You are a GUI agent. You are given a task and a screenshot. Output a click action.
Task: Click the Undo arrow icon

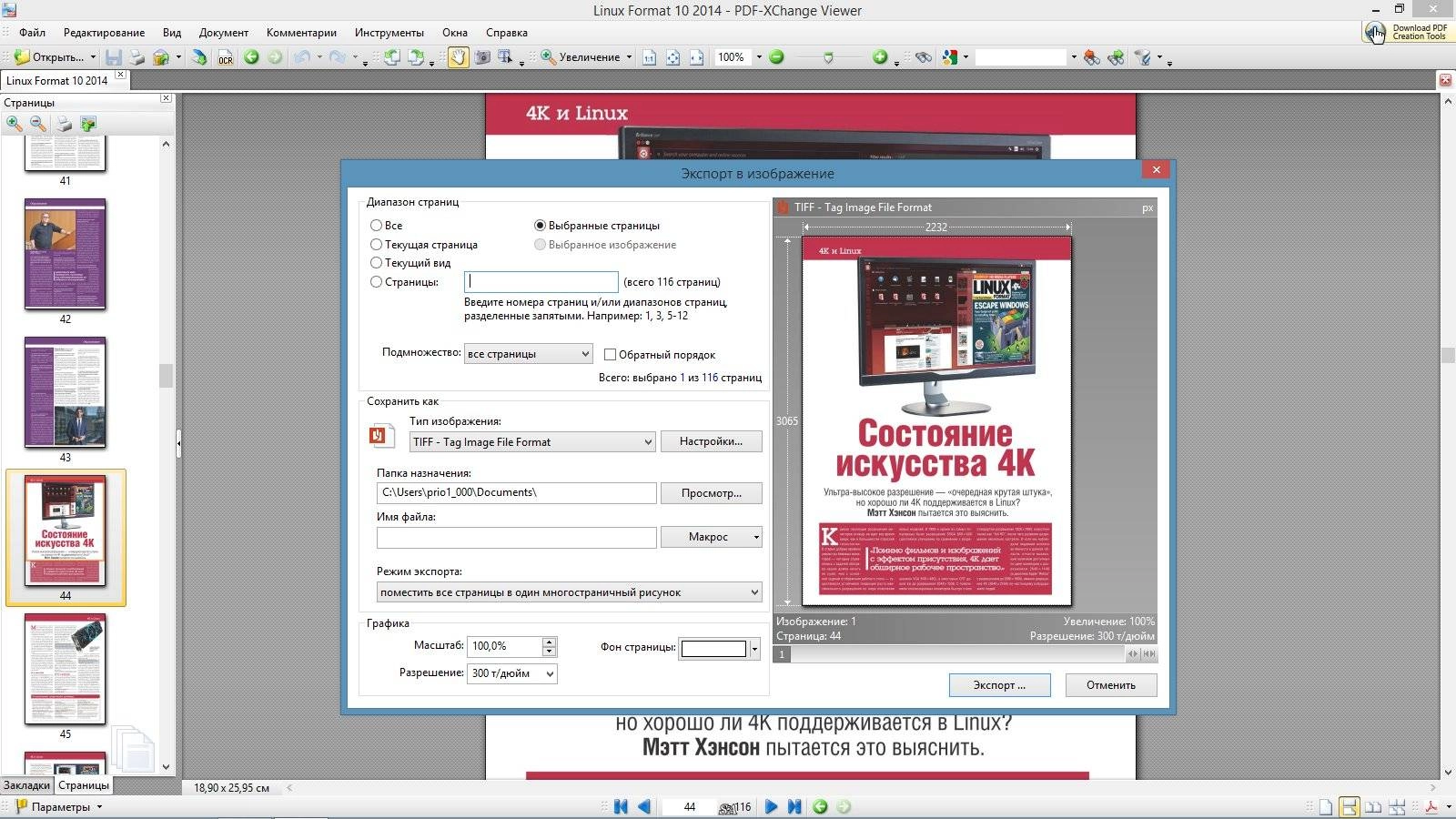pyautogui.click(x=301, y=57)
